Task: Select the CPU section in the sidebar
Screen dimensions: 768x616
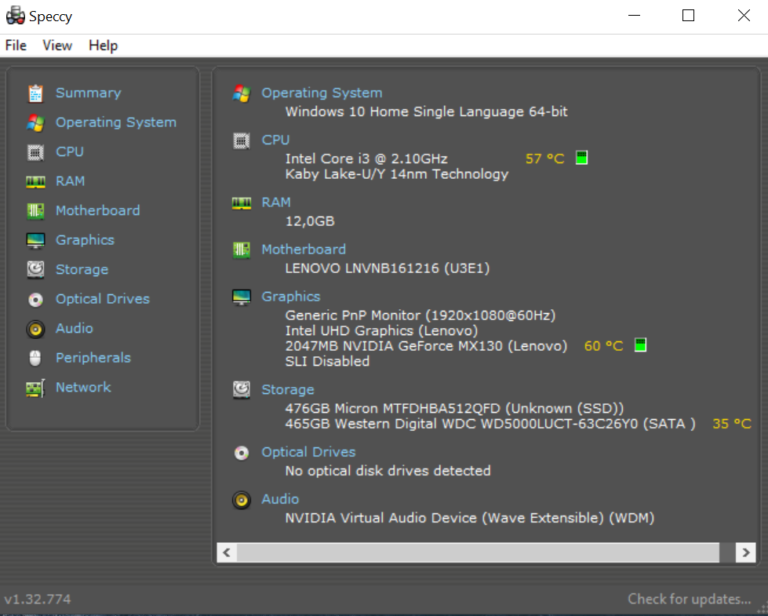Action: [70, 151]
